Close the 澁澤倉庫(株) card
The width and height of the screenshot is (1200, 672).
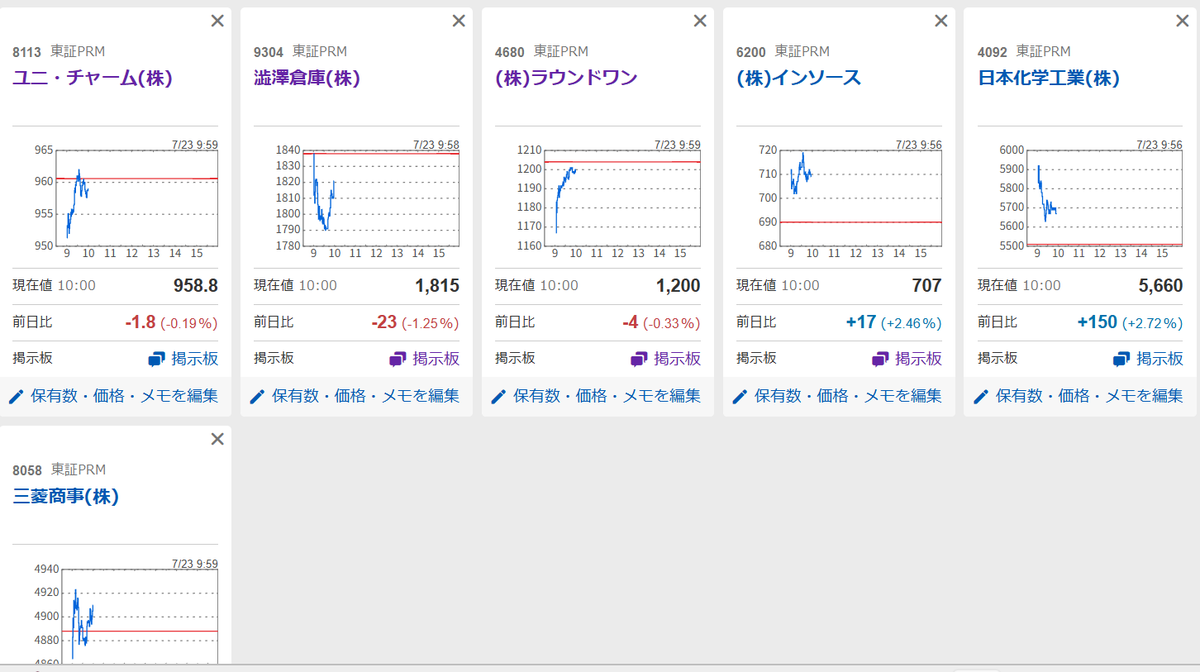(x=459, y=21)
